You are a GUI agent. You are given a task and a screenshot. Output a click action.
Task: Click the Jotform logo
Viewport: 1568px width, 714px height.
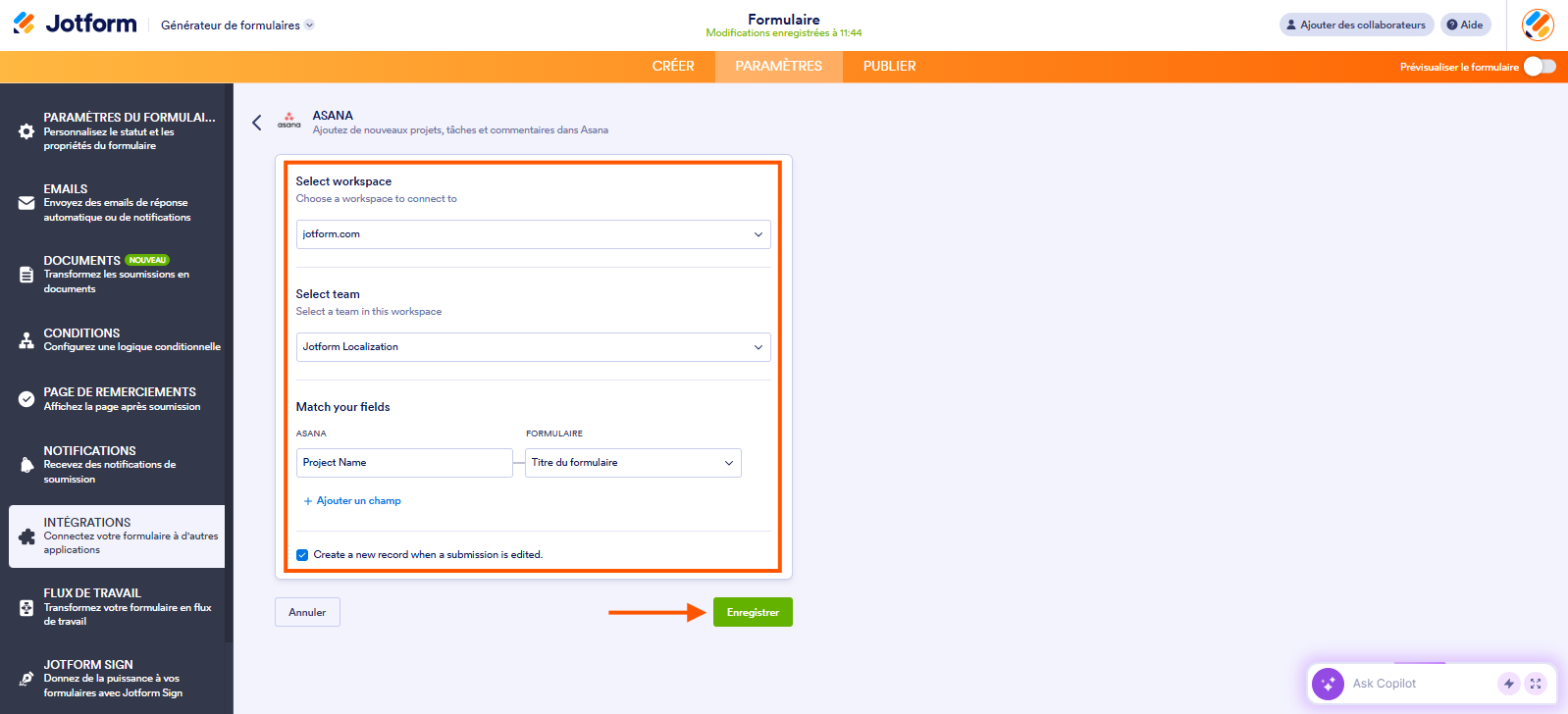75,24
